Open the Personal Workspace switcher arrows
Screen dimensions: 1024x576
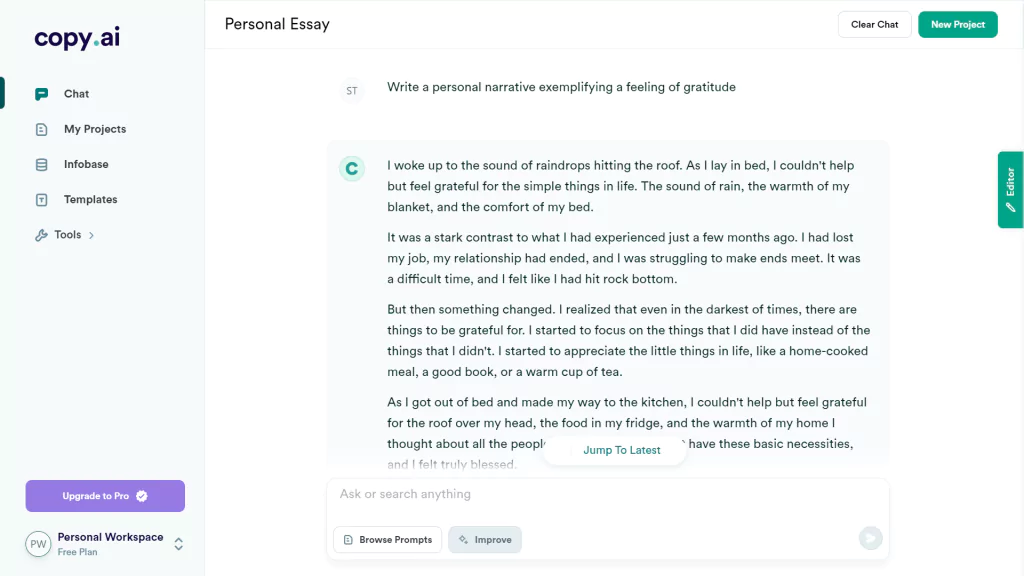tap(178, 544)
